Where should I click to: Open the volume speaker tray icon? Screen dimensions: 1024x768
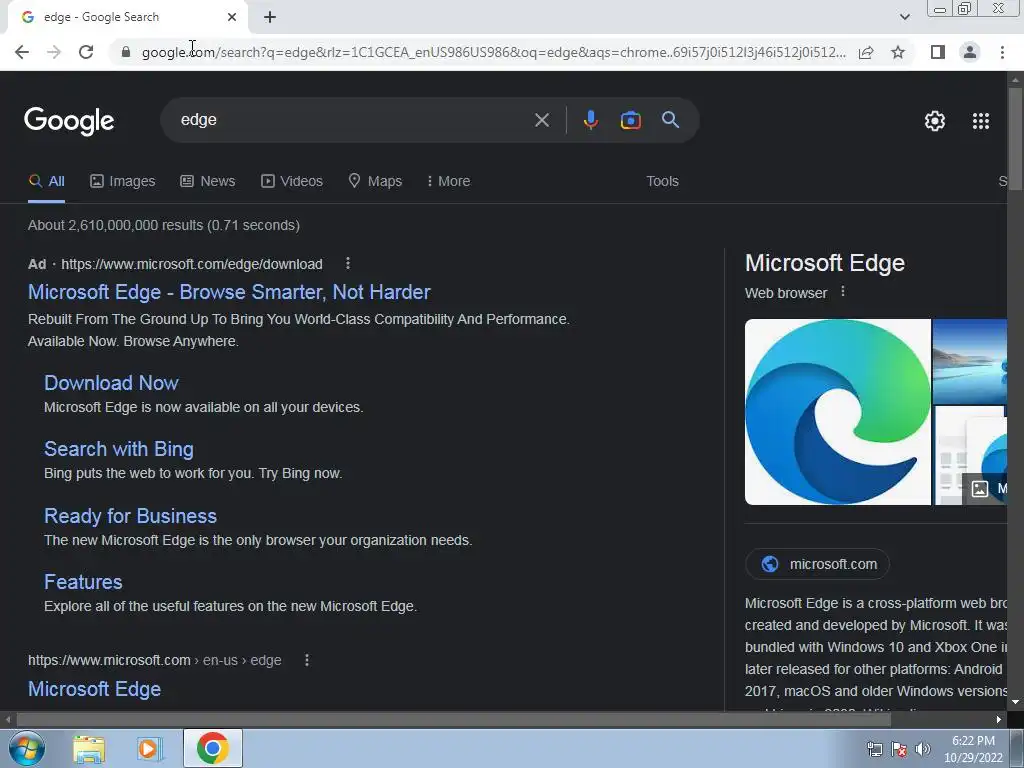pyautogui.click(x=923, y=749)
